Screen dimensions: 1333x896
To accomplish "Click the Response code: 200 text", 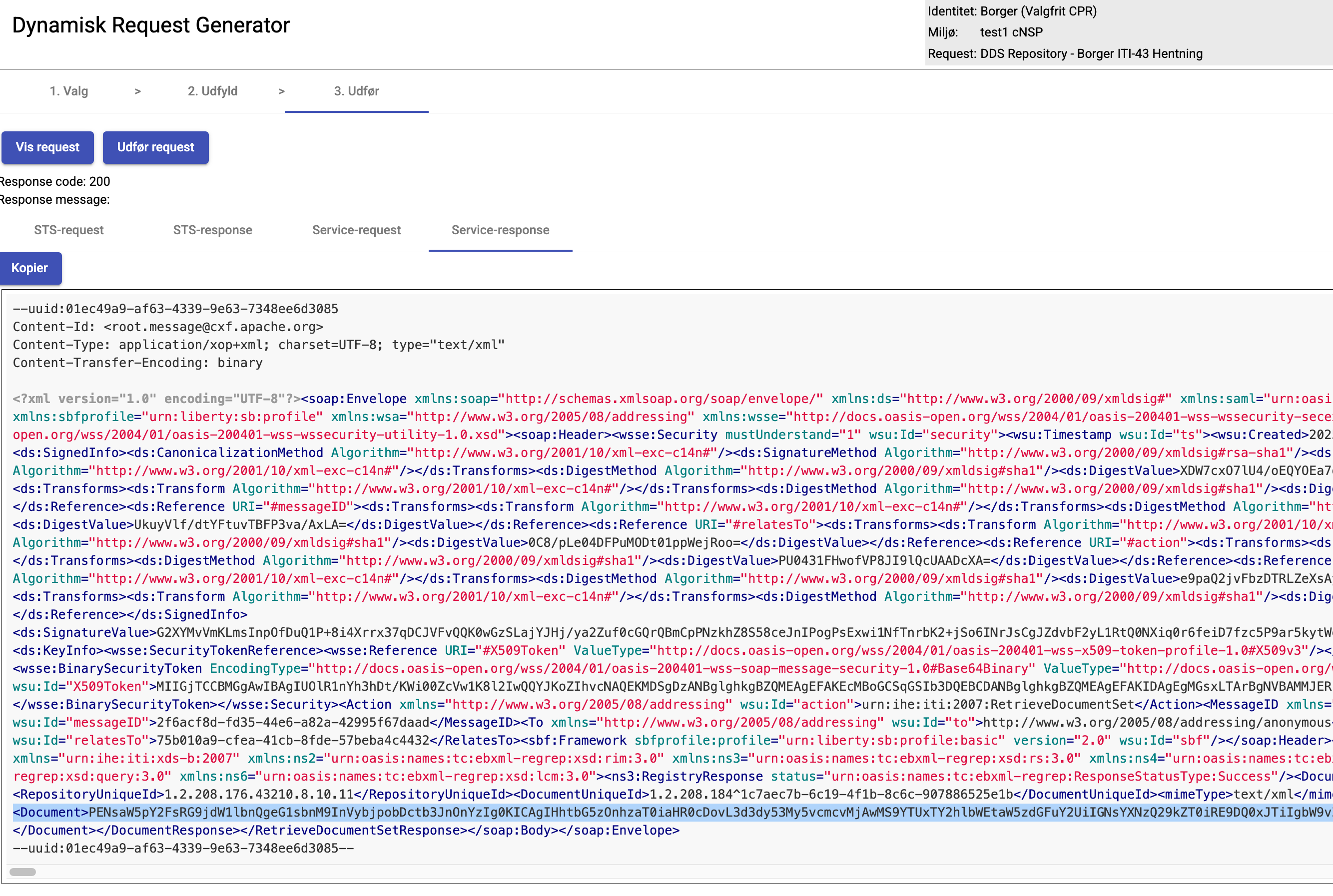I will (55, 182).
